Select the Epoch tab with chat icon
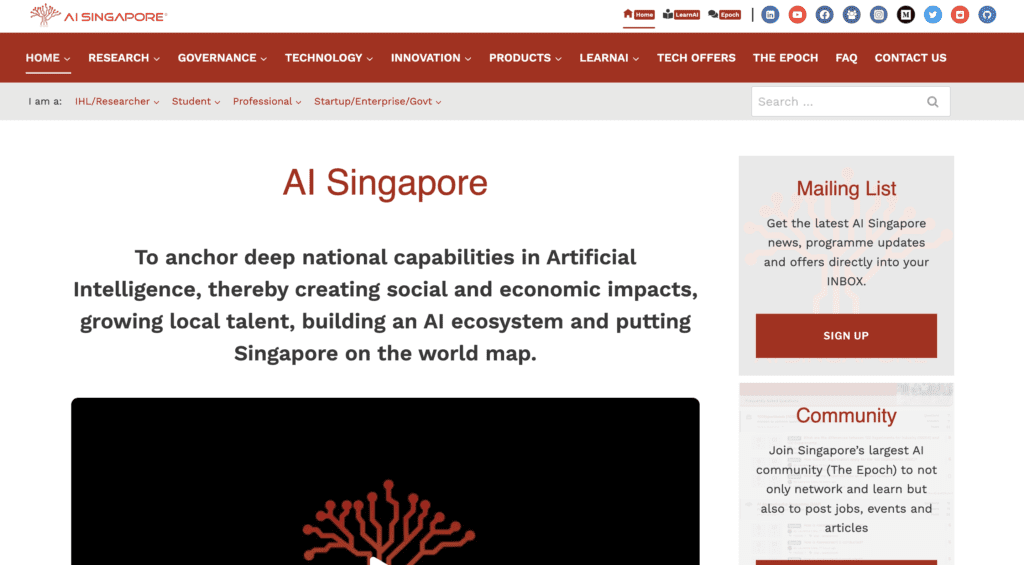 [x=724, y=14]
